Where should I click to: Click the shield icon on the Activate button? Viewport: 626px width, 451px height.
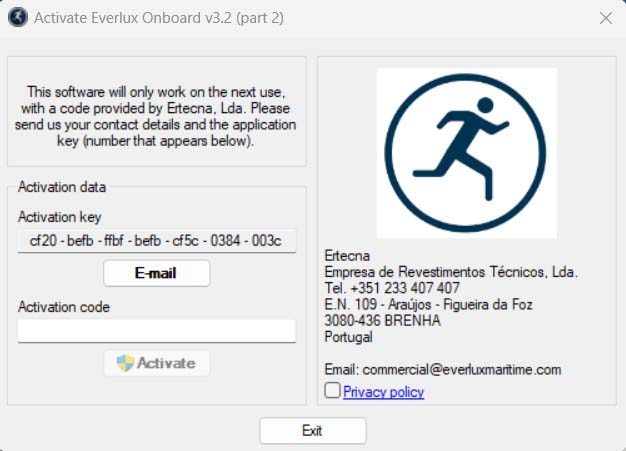125,363
